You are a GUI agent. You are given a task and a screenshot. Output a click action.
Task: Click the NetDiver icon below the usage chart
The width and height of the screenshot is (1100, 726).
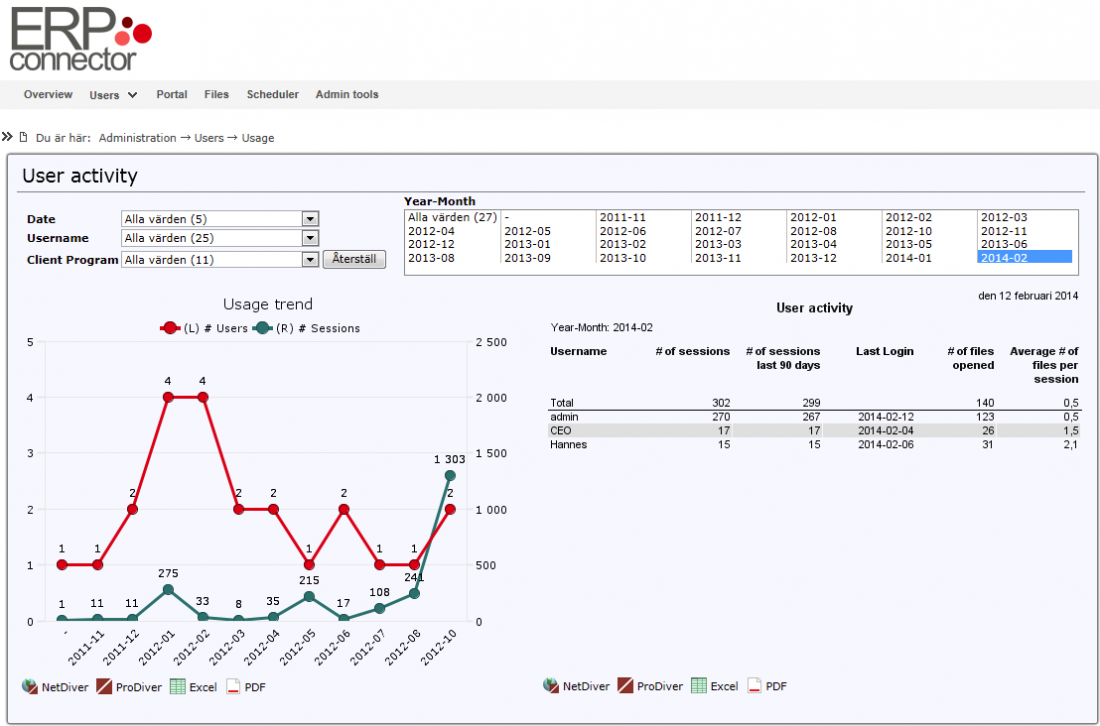(30, 687)
